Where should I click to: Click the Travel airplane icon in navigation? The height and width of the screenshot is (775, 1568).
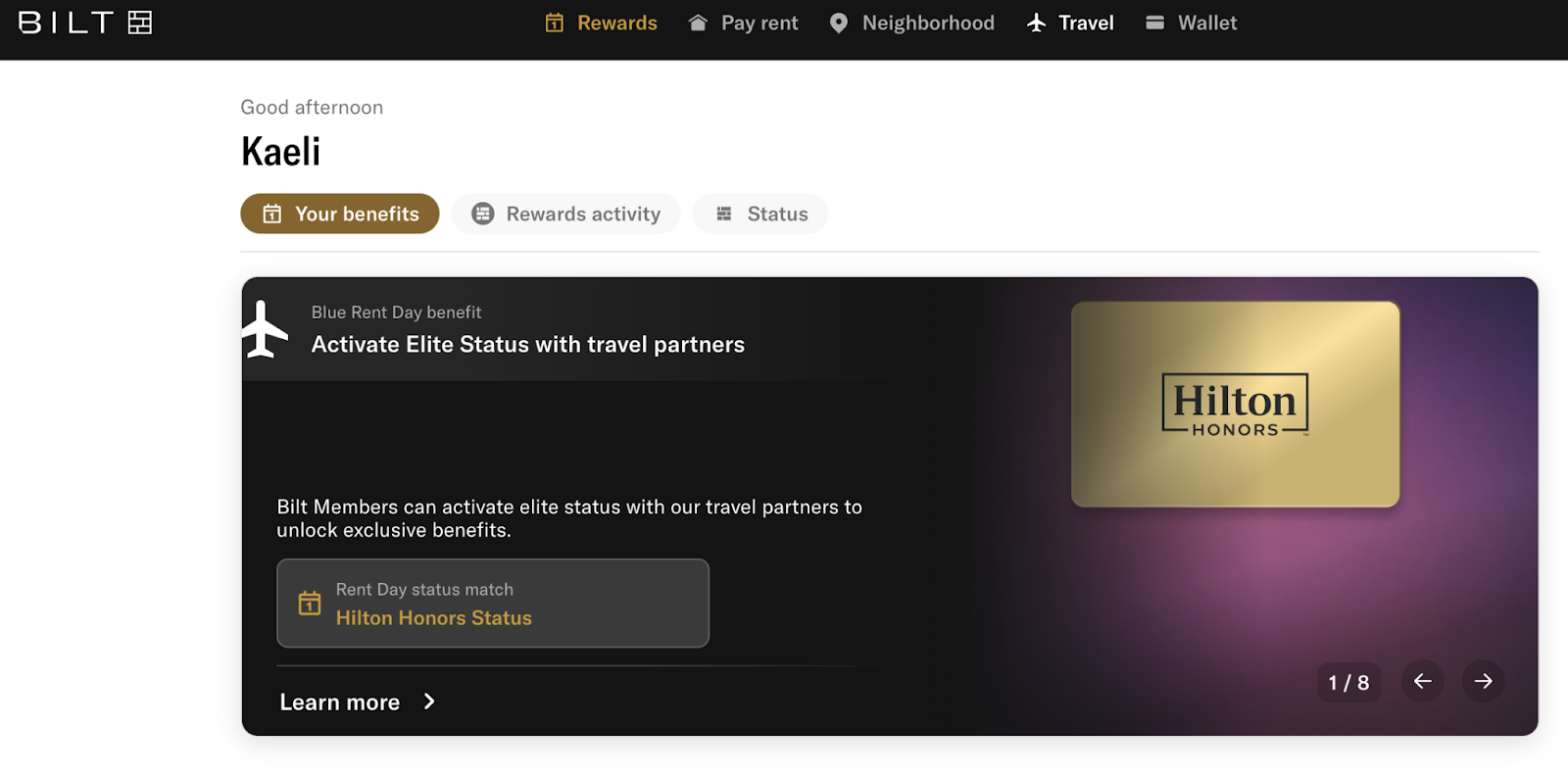click(x=1037, y=23)
